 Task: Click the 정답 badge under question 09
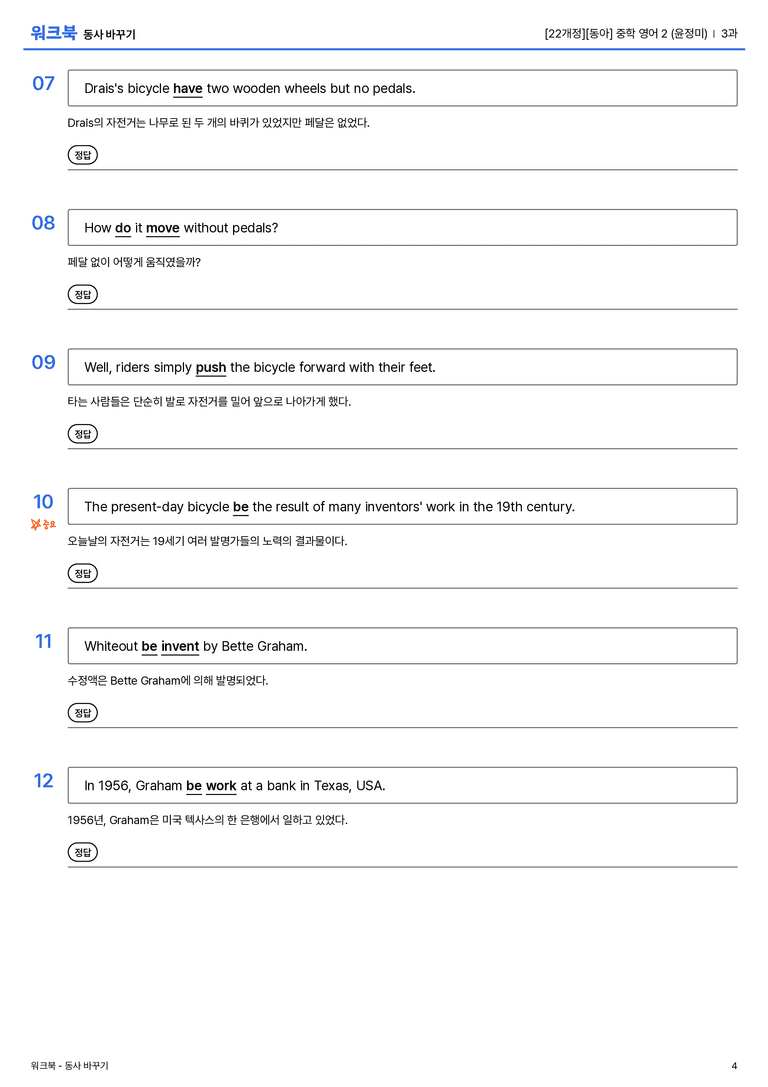pos(82,433)
